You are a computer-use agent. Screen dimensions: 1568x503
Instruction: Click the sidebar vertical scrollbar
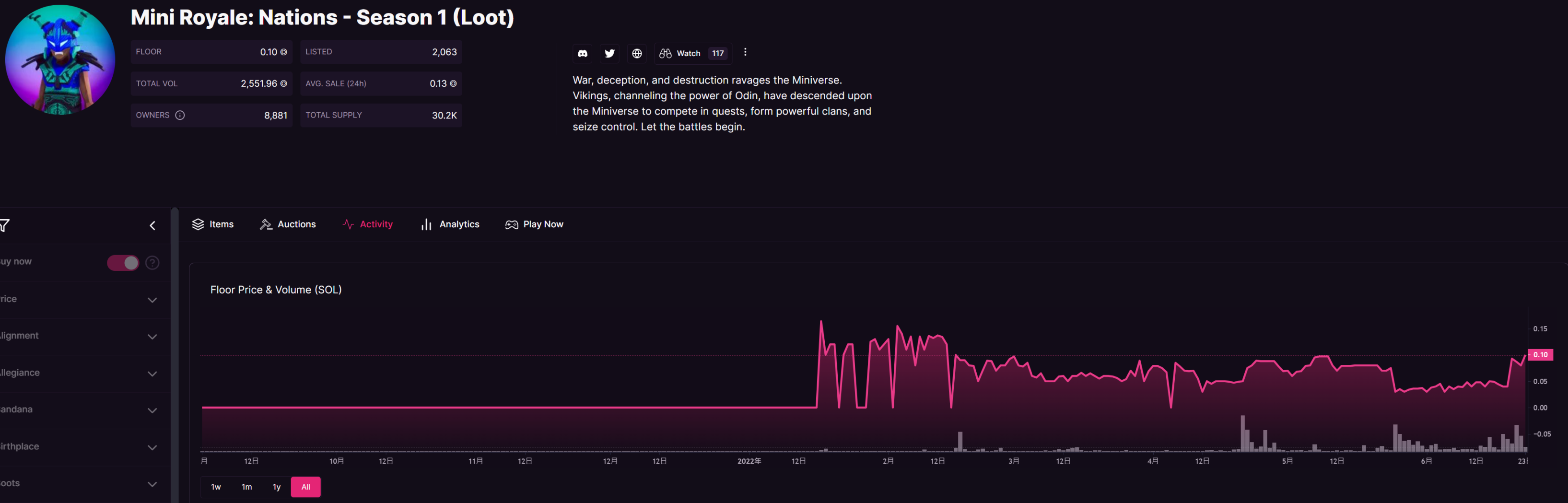tap(175, 355)
